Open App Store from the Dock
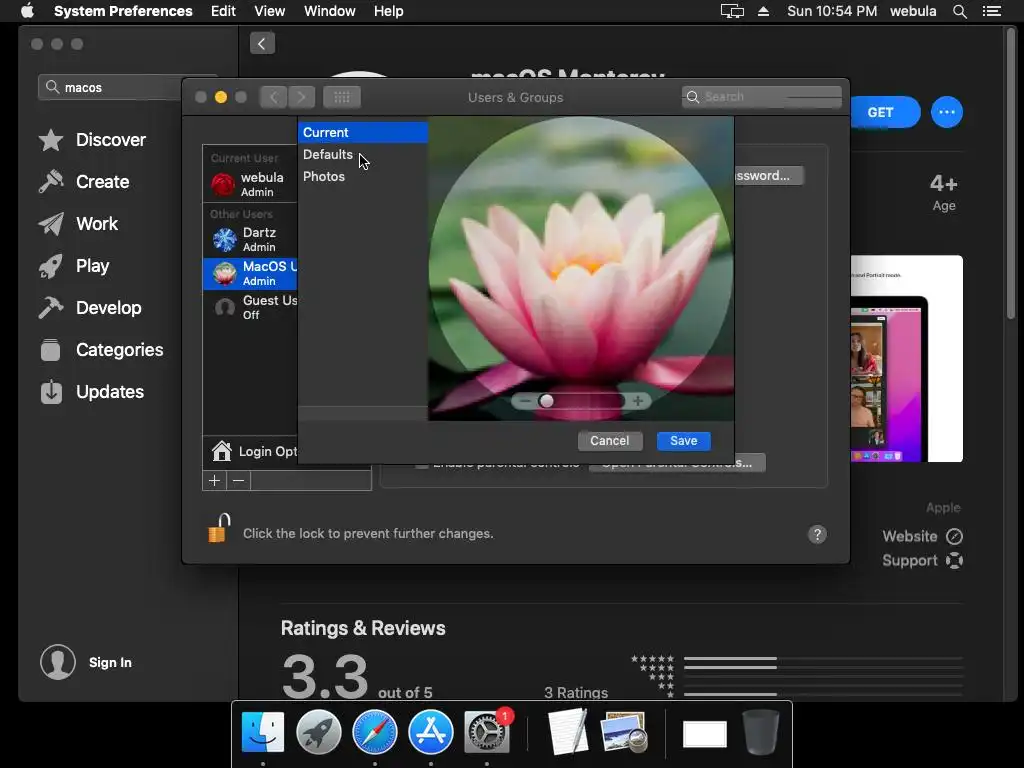 point(431,733)
